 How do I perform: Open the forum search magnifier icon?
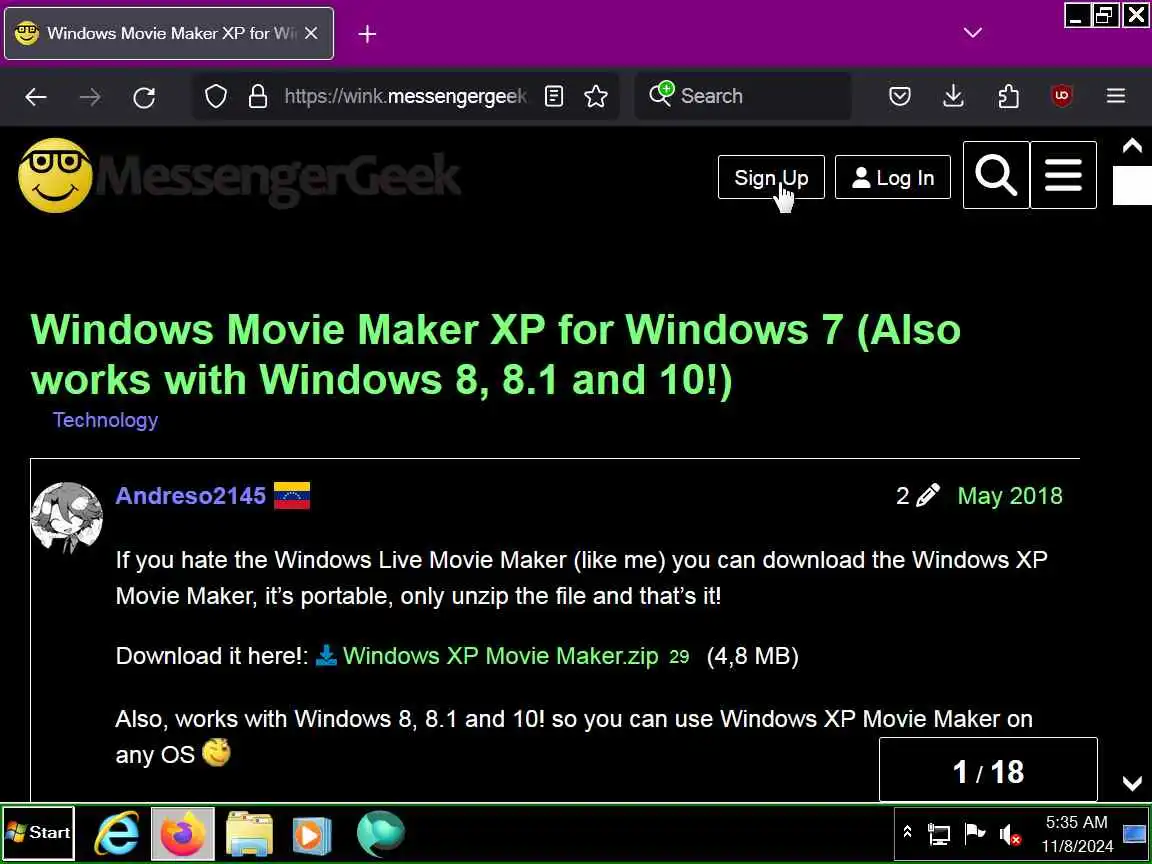[996, 176]
